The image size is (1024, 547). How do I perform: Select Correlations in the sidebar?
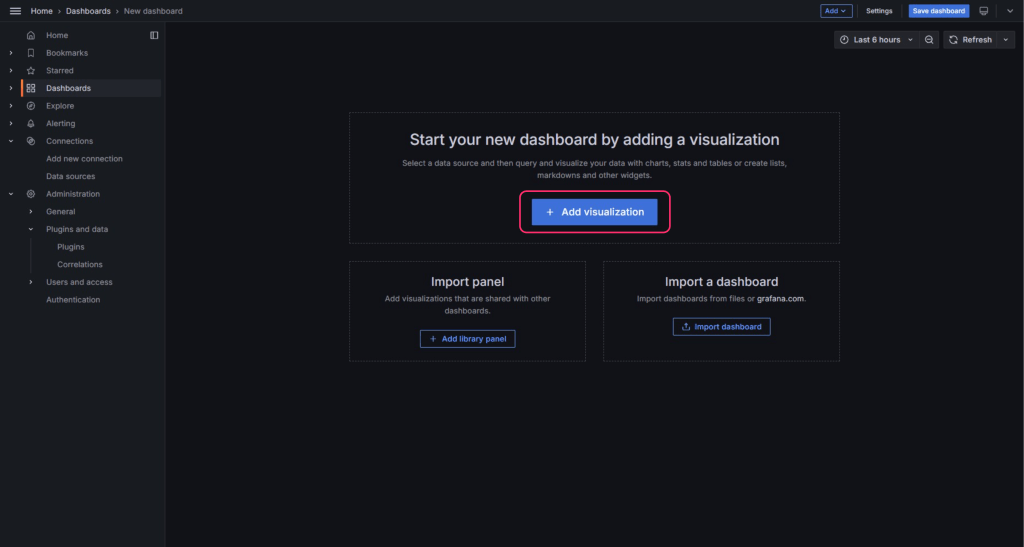click(80, 265)
